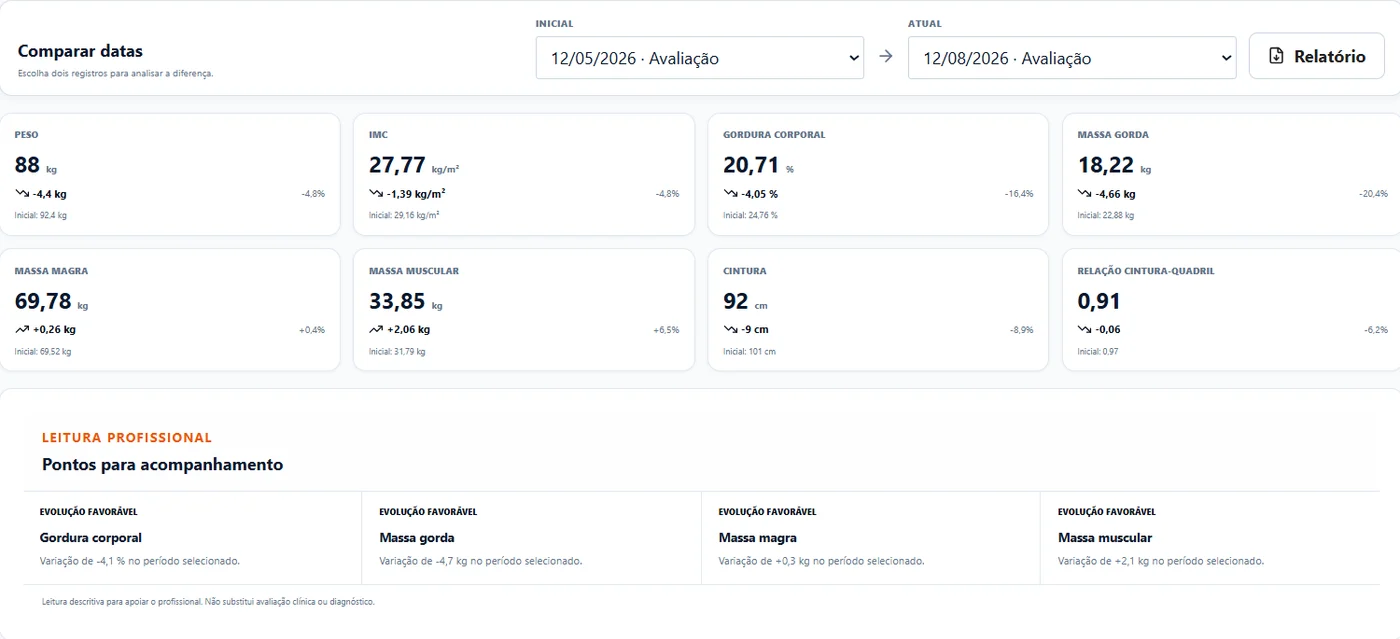Click the down-trend icon in IMC card
This screenshot has height=639, width=1400.
376,194
